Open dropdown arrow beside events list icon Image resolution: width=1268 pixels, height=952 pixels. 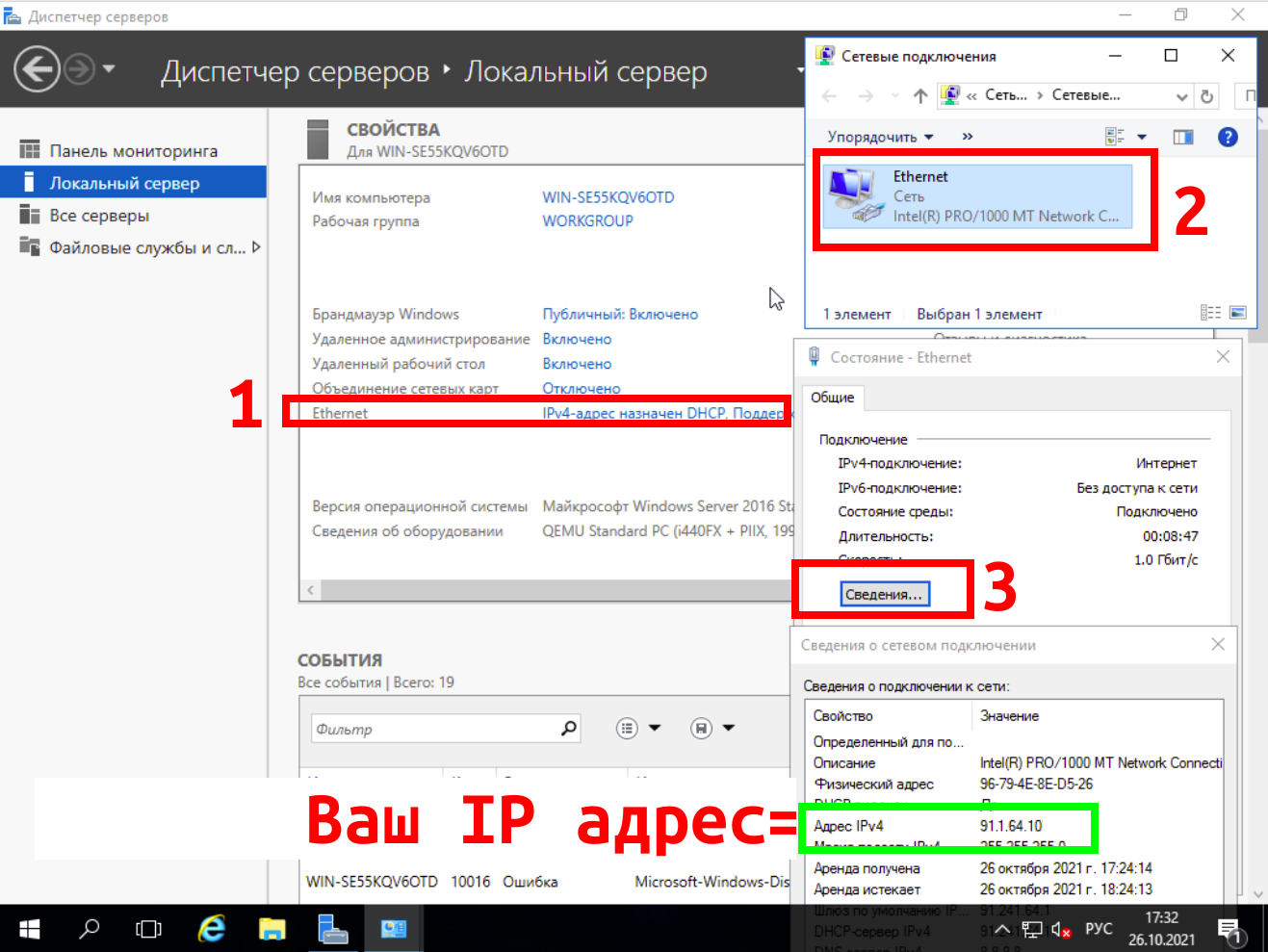click(655, 728)
